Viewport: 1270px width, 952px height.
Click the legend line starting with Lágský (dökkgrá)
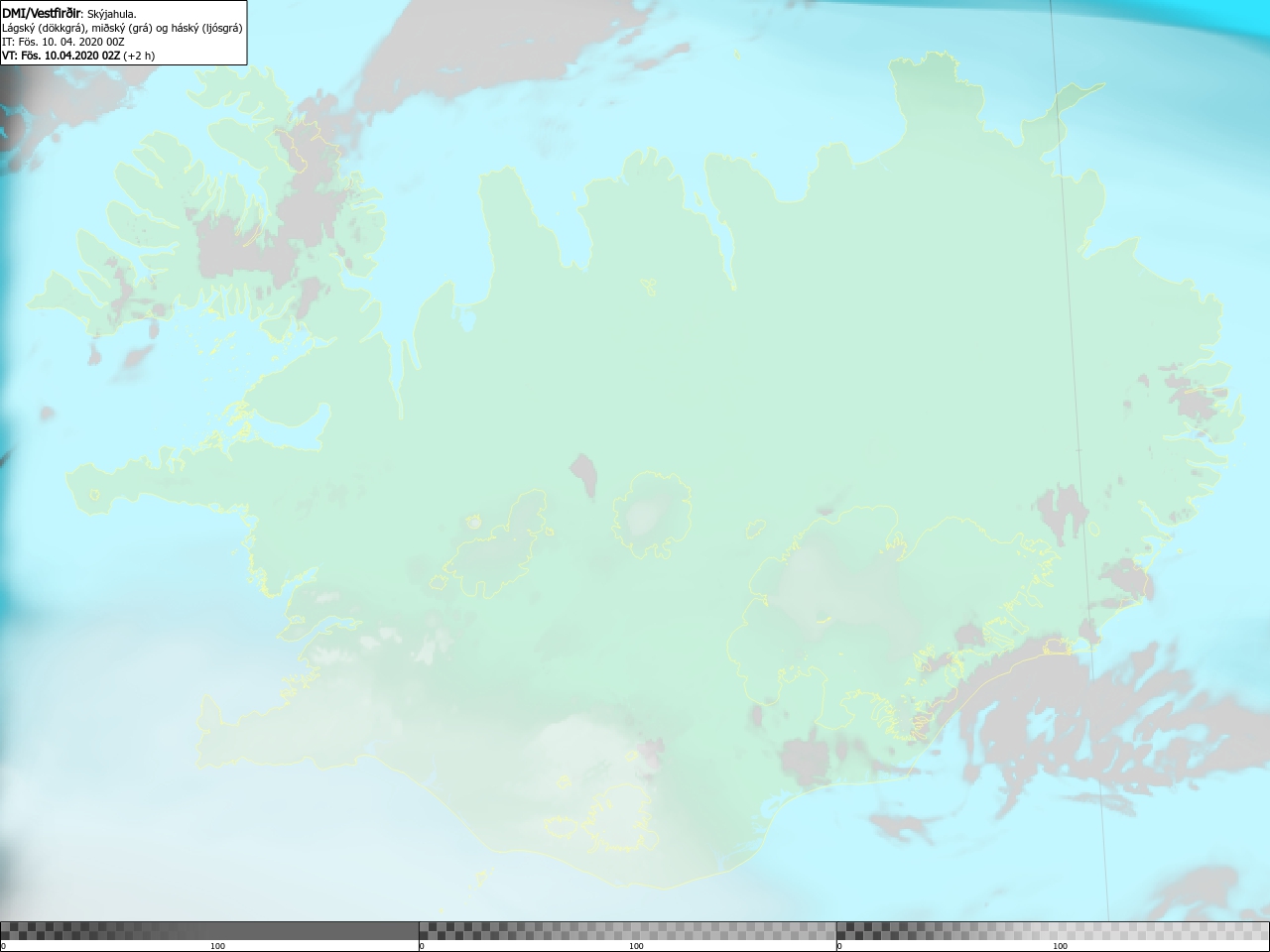click(x=122, y=28)
